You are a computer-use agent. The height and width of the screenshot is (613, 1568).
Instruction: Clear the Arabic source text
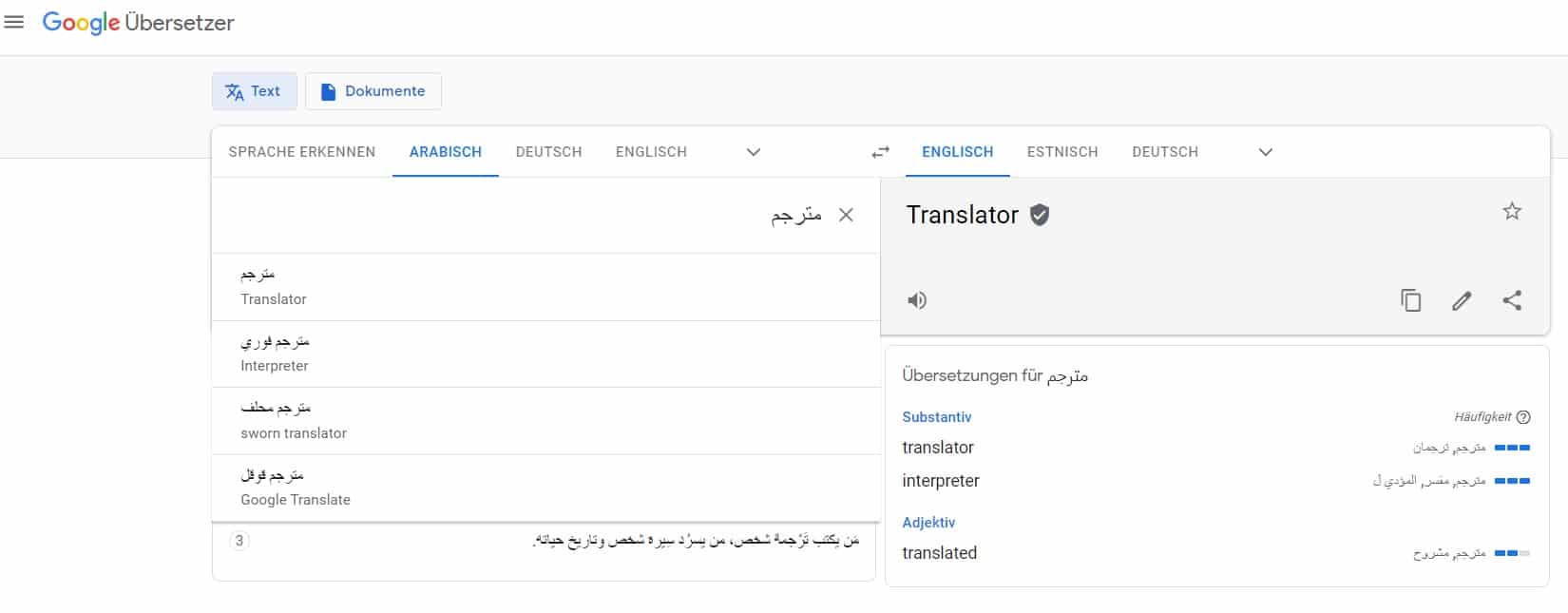[x=846, y=215]
